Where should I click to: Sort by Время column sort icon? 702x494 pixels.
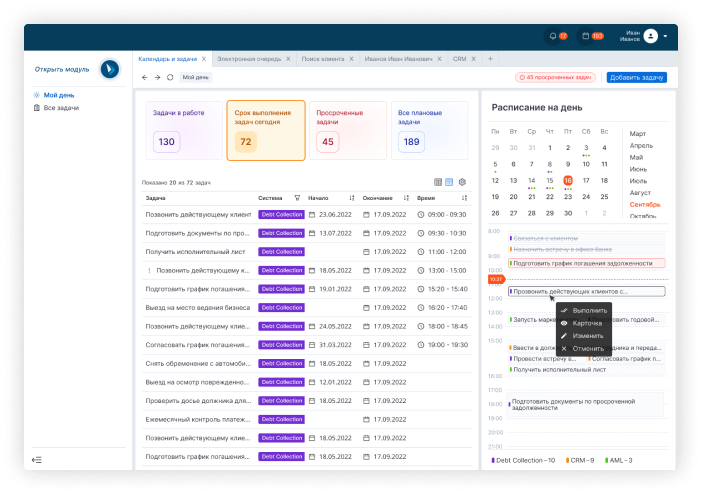click(x=464, y=198)
